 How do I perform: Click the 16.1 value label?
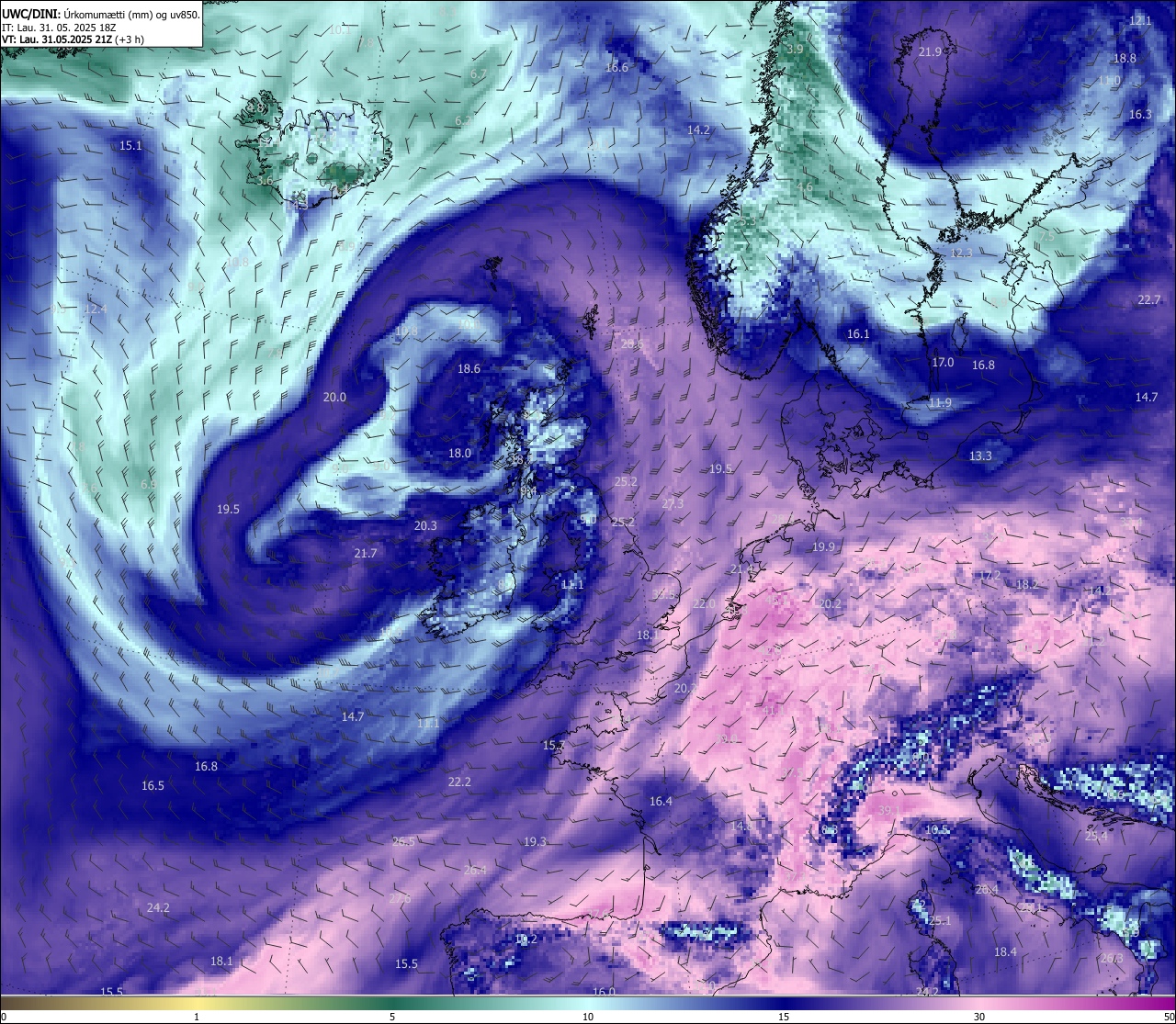click(x=857, y=334)
